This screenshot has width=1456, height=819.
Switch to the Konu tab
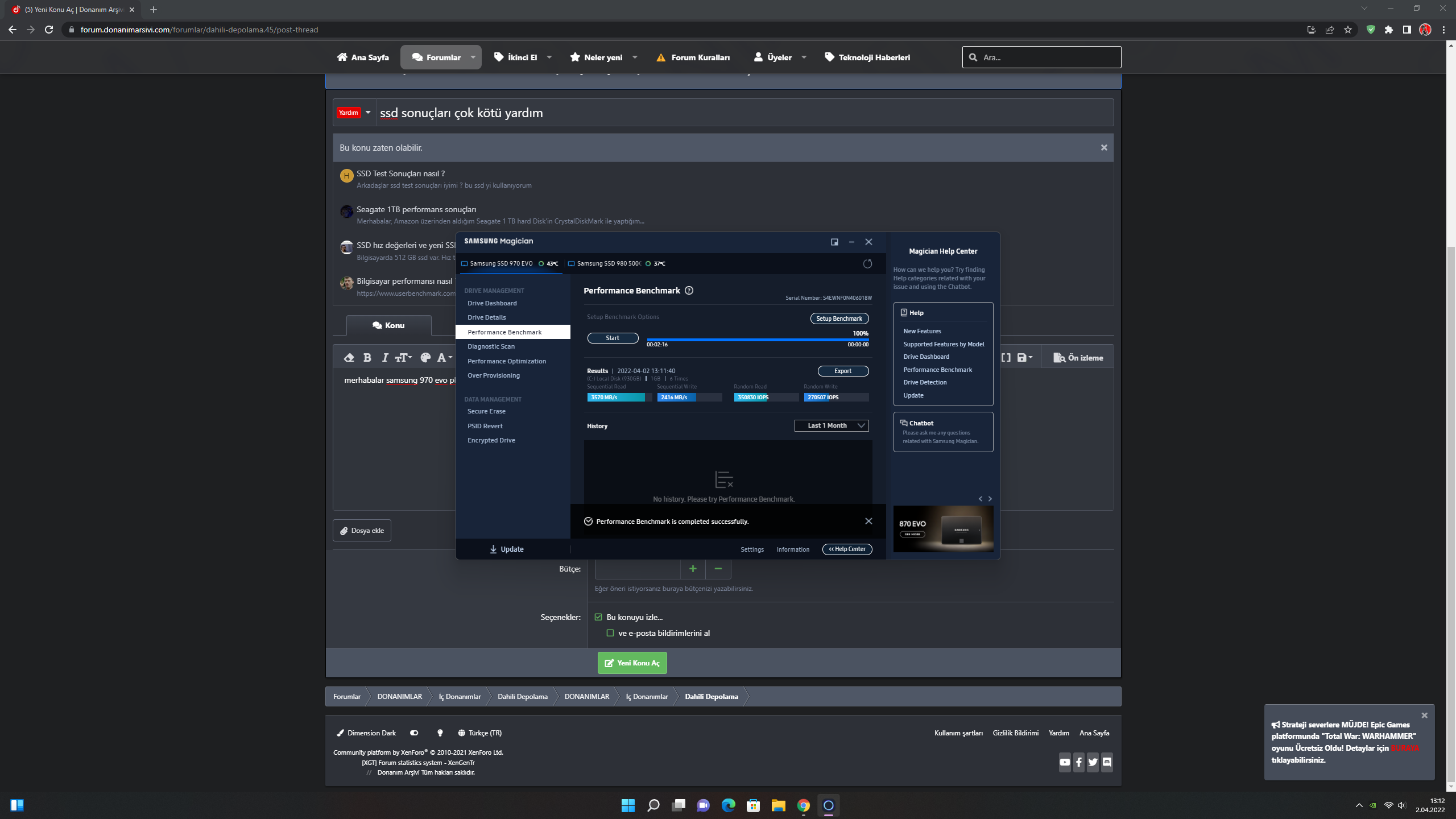click(x=388, y=325)
